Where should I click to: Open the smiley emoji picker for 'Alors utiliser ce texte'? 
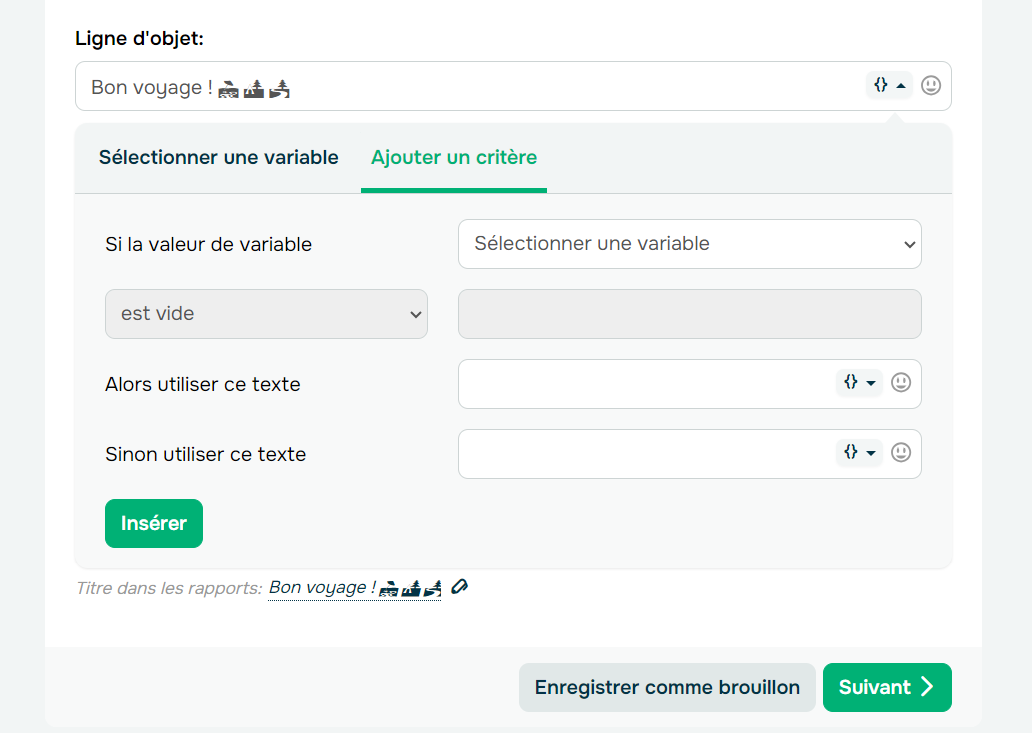901,383
